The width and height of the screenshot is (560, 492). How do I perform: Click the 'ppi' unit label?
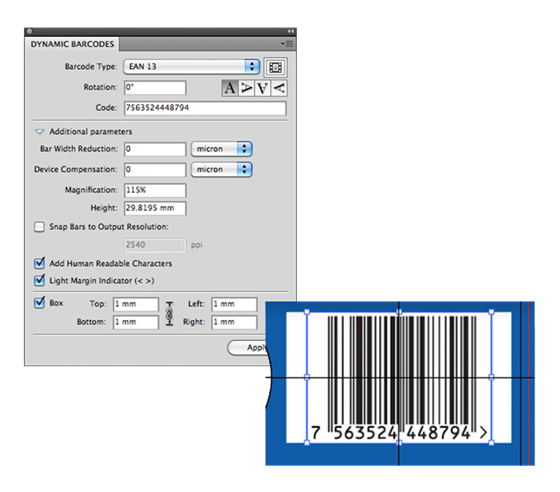tap(197, 245)
